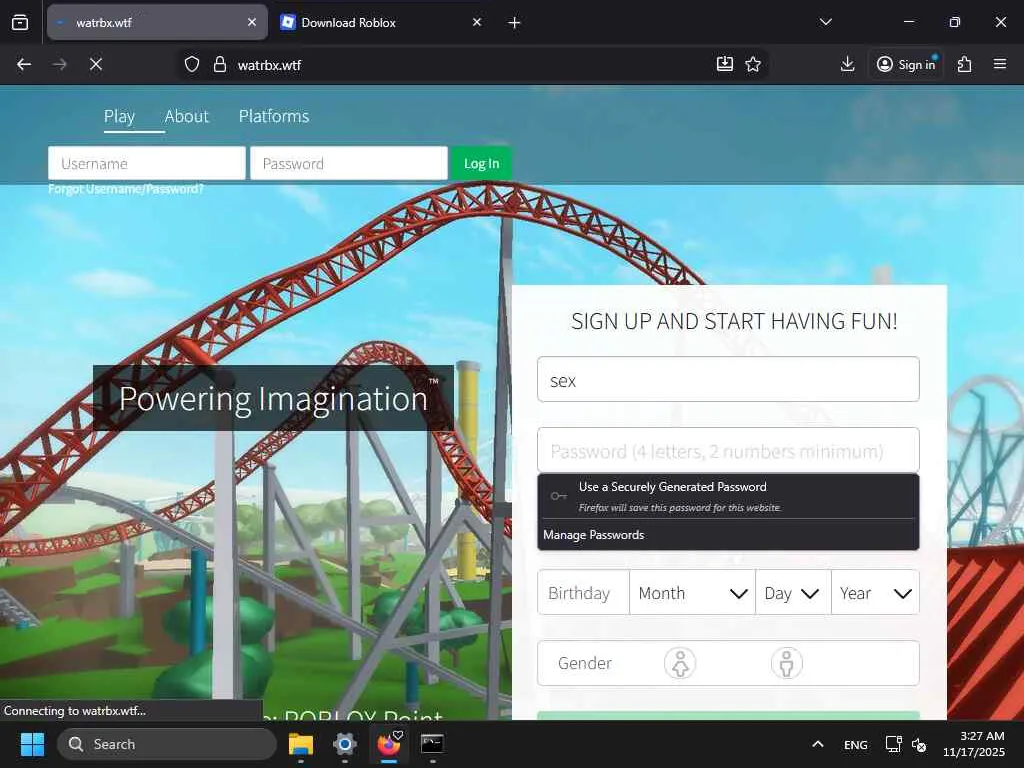This screenshot has width=1024, height=768.
Task: Close the Download Roblox tab
Action: pos(477,22)
